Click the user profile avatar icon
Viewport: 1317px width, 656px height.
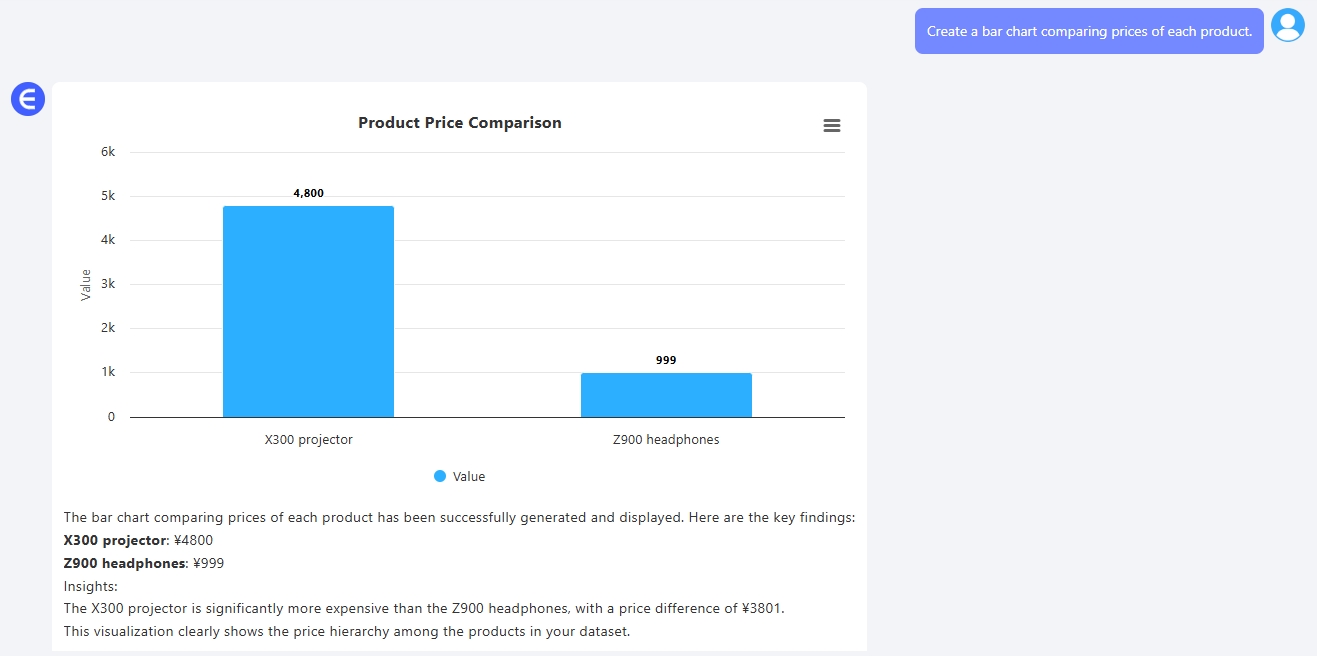1288,25
